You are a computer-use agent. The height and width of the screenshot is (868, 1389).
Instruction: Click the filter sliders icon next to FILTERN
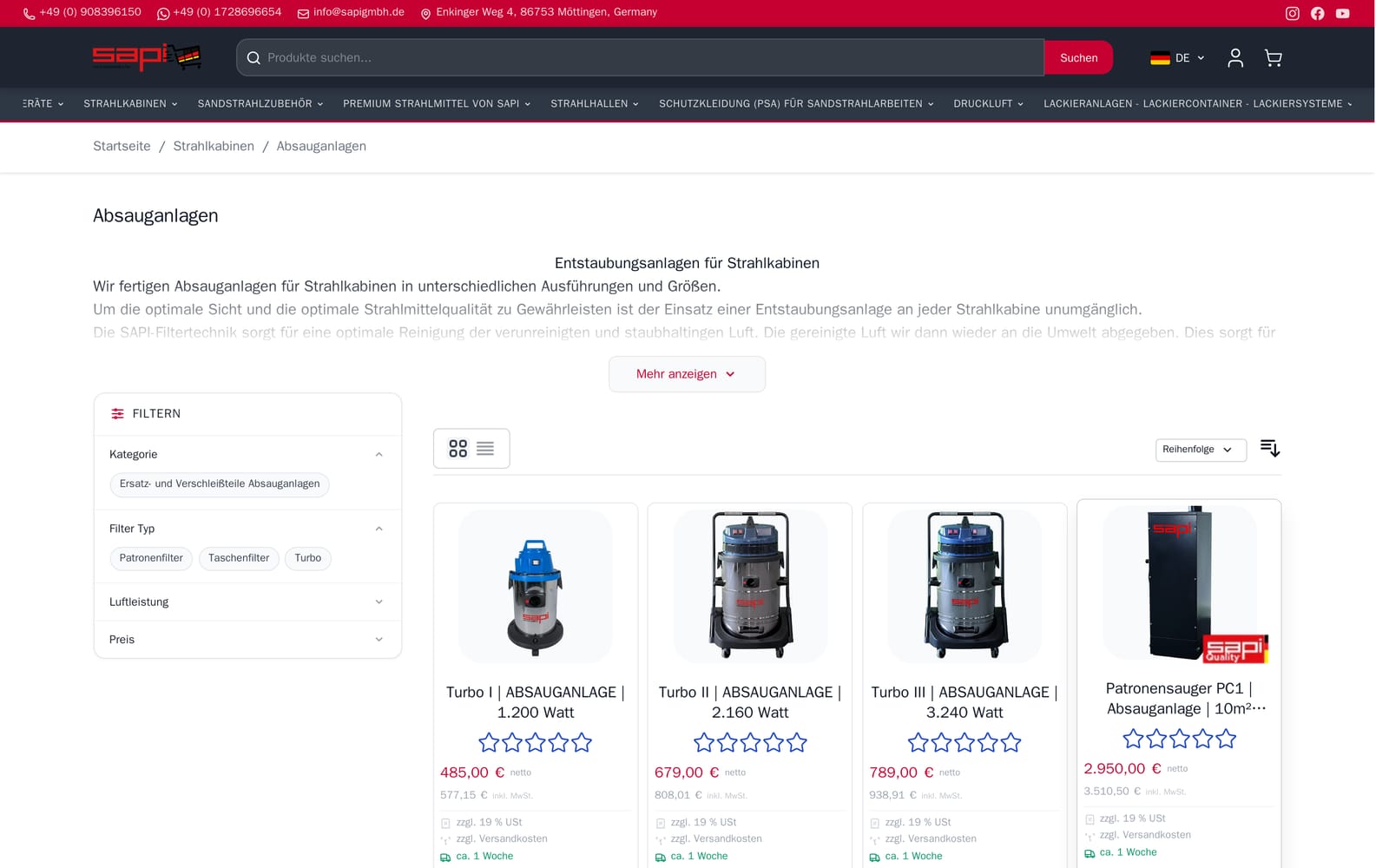[117, 414]
